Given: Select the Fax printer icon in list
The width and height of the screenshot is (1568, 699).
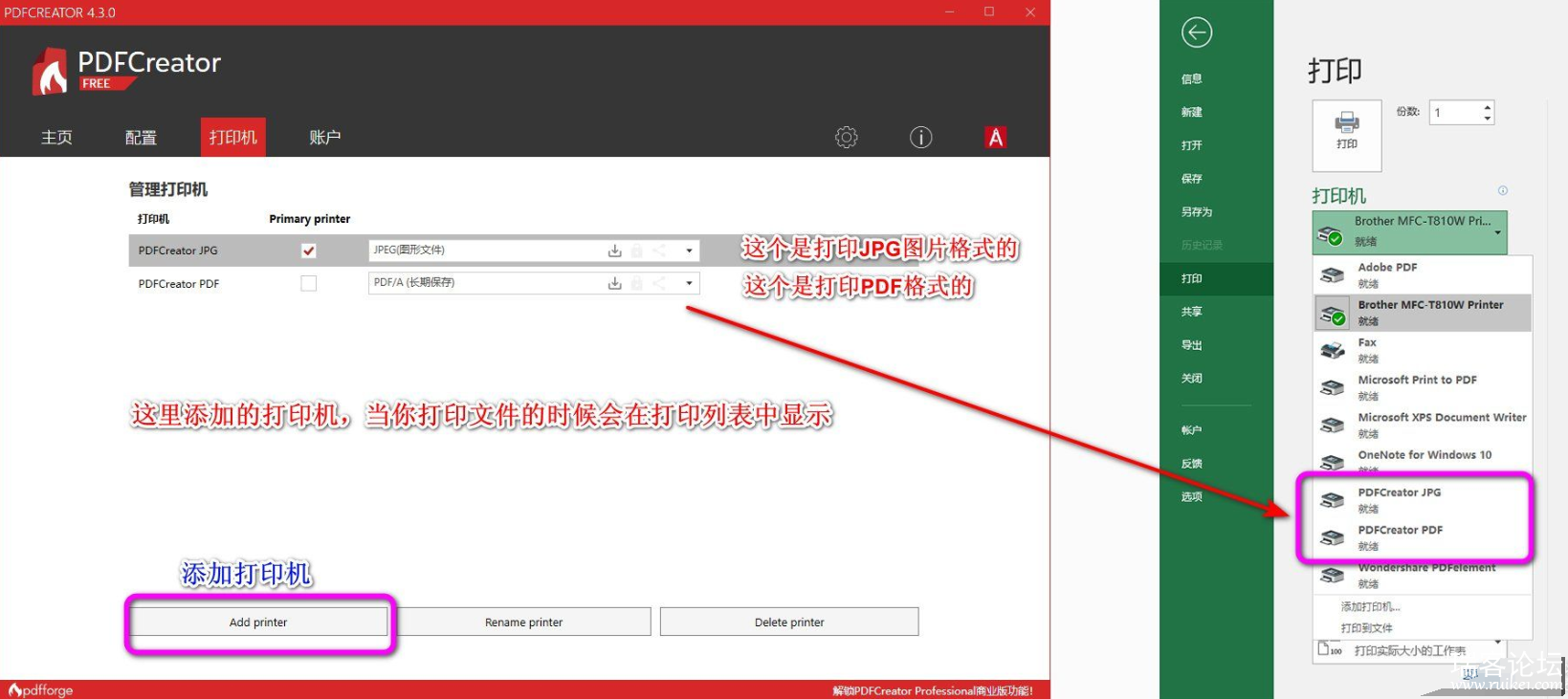Looking at the screenshot, I should pos(1333,350).
